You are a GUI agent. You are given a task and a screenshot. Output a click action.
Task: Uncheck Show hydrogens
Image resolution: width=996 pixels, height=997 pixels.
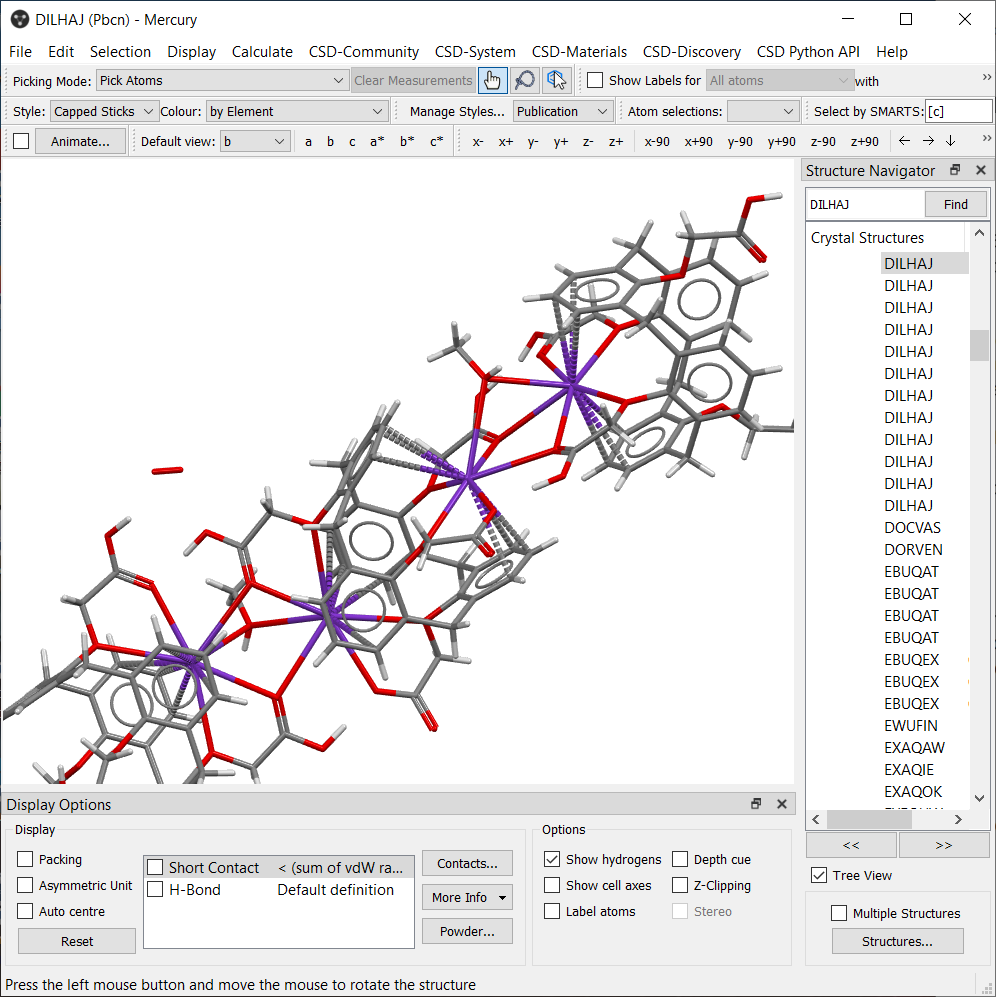[552, 860]
